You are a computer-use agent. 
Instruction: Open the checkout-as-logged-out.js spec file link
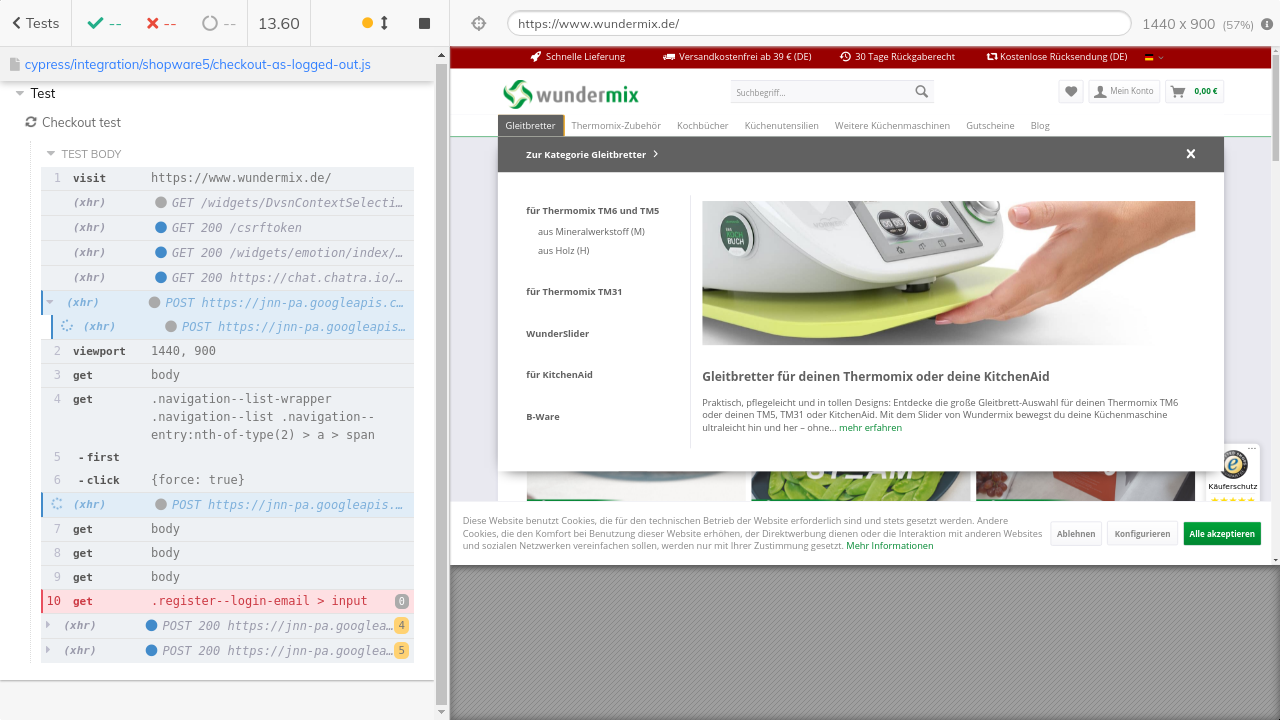tap(197, 65)
